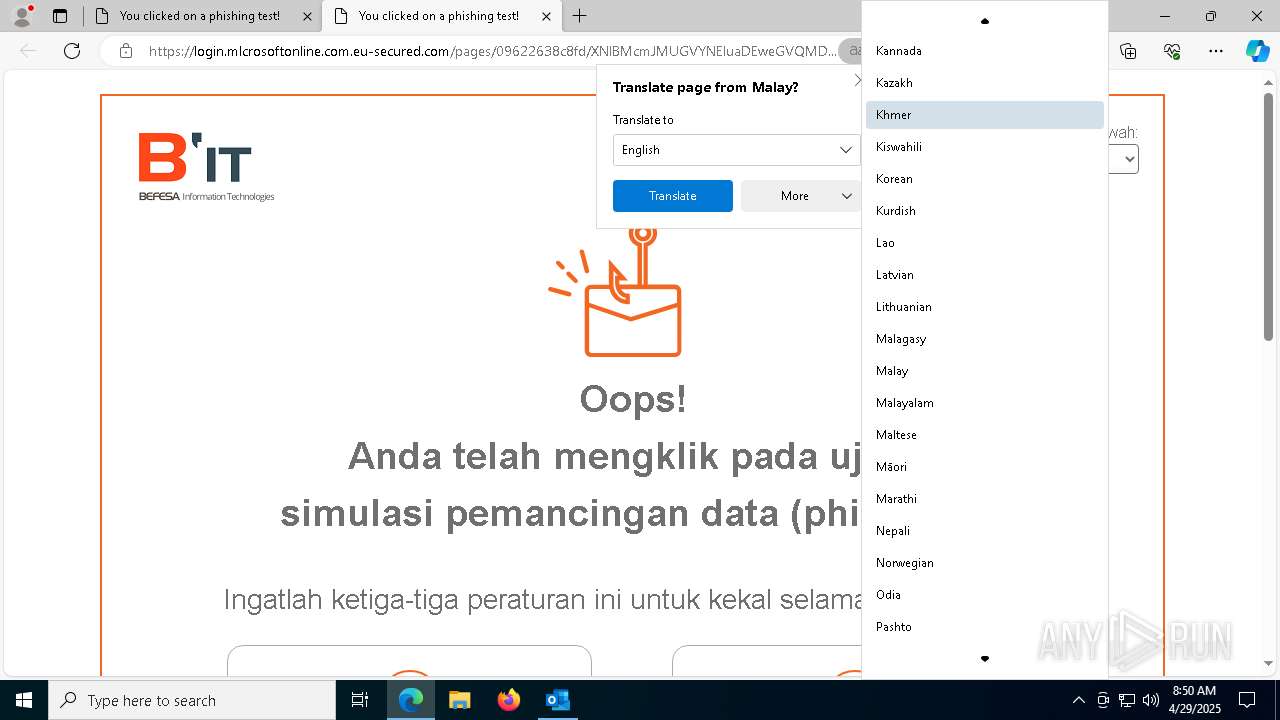Pick Maltese as translation language
This screenshot has width=1280, height=720.
(985, 435)
